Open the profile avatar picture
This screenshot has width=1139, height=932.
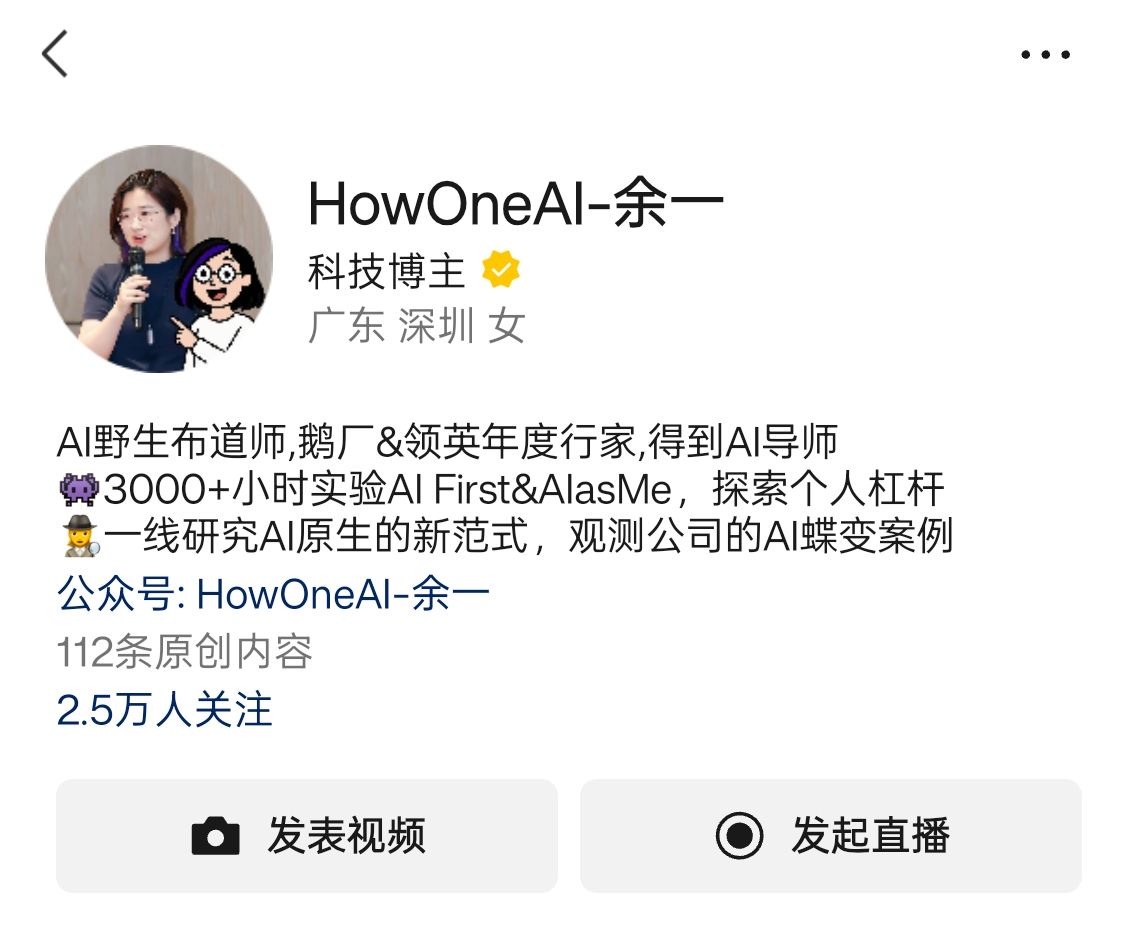point(159,259)
